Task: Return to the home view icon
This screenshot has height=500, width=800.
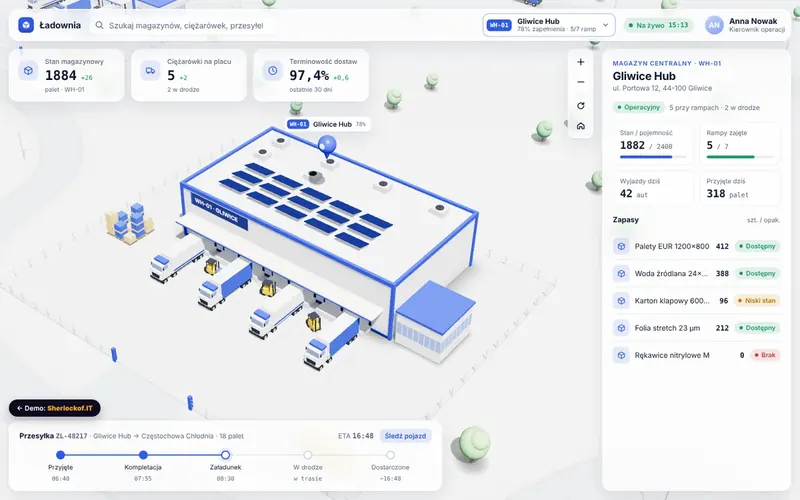Action: [581, 126]
